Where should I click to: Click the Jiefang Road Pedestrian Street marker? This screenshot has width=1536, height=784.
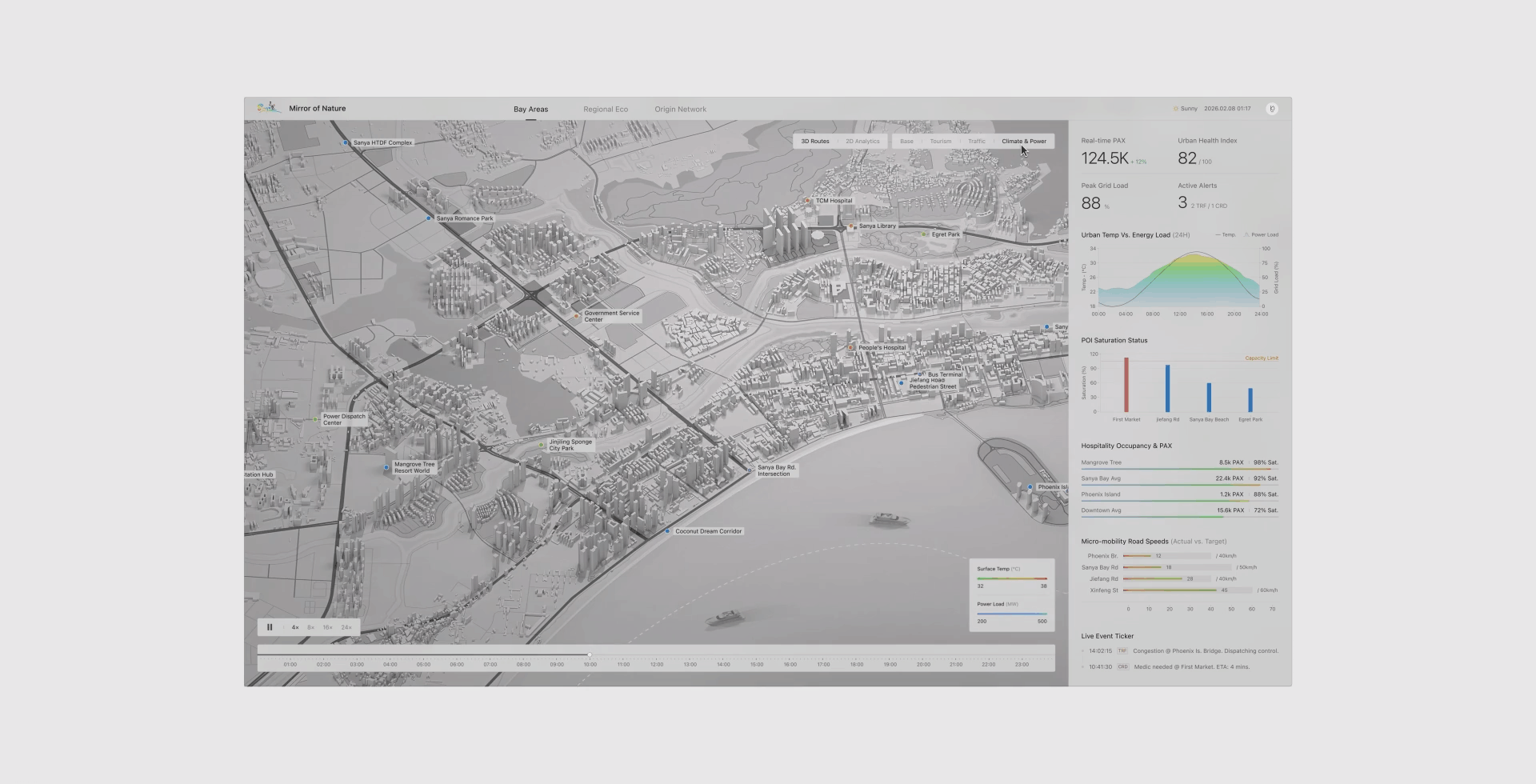[x=902, y=383]
